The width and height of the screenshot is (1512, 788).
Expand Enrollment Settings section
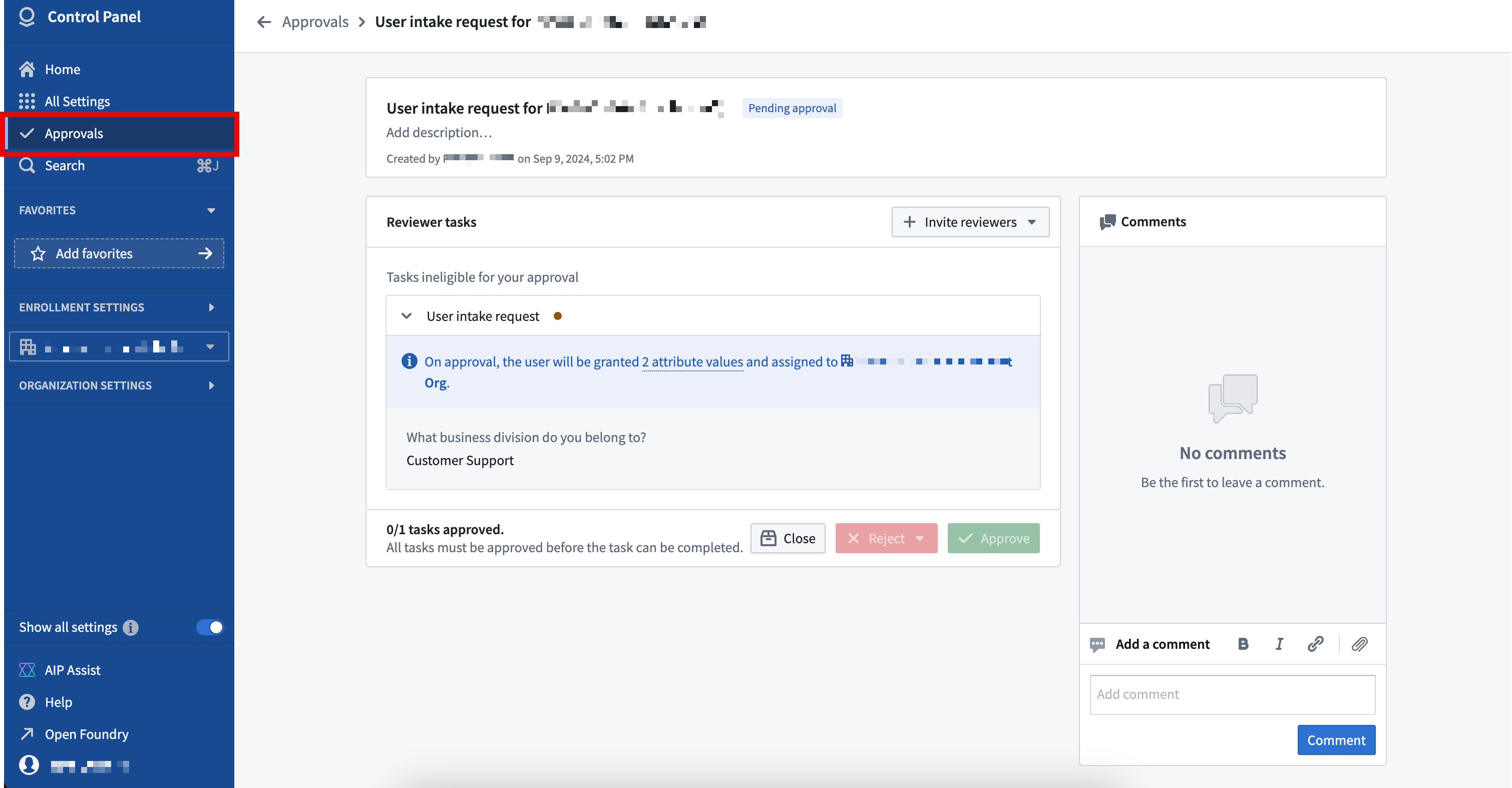click(119, 307)
